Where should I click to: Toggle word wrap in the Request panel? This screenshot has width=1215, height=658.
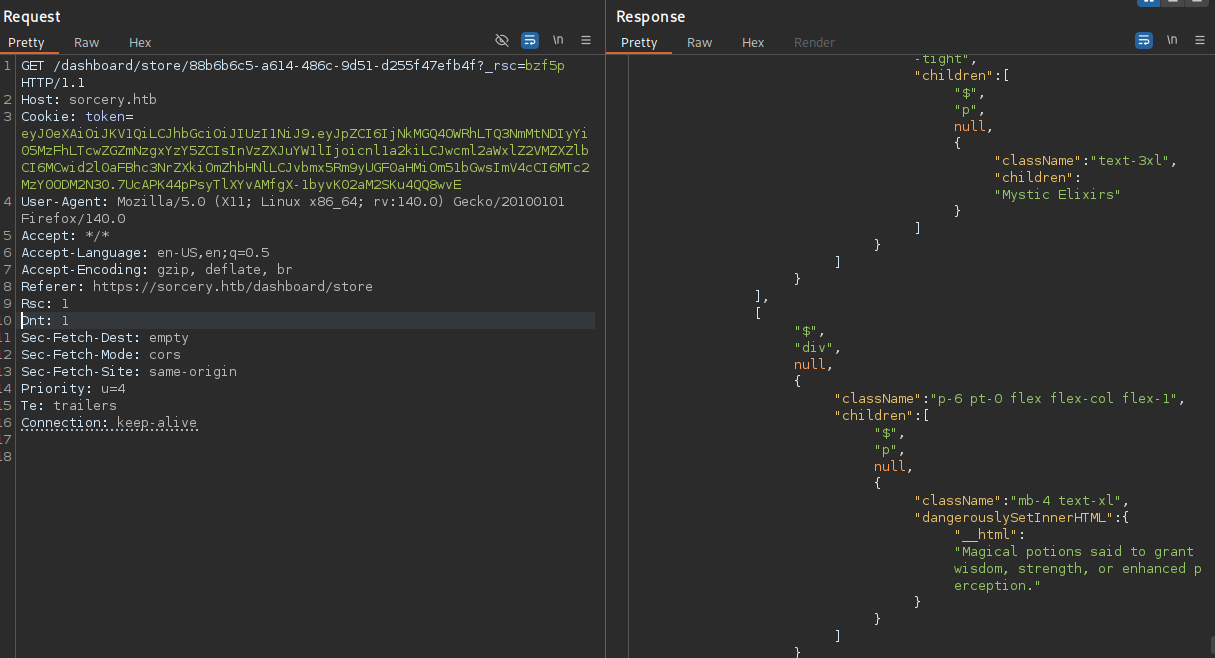point(530,41)
